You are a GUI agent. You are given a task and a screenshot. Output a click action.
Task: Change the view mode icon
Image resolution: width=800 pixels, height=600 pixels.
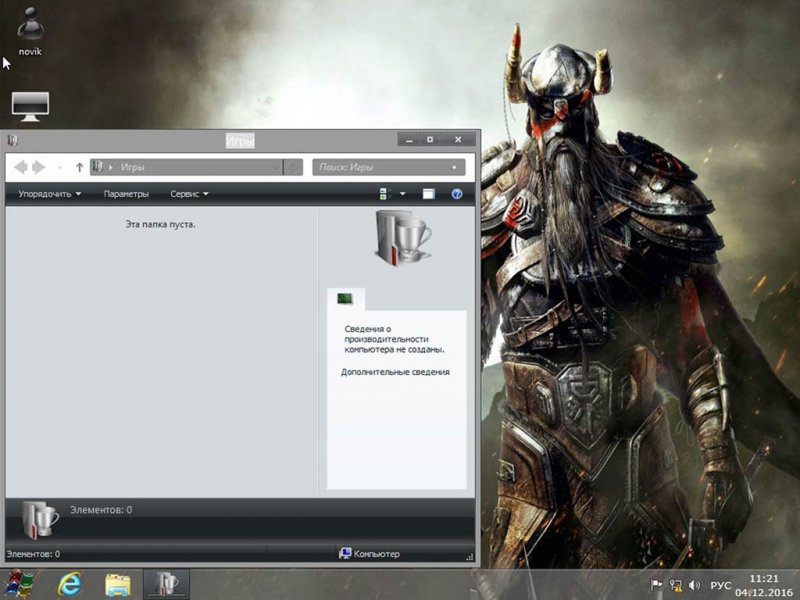(386, 194)
